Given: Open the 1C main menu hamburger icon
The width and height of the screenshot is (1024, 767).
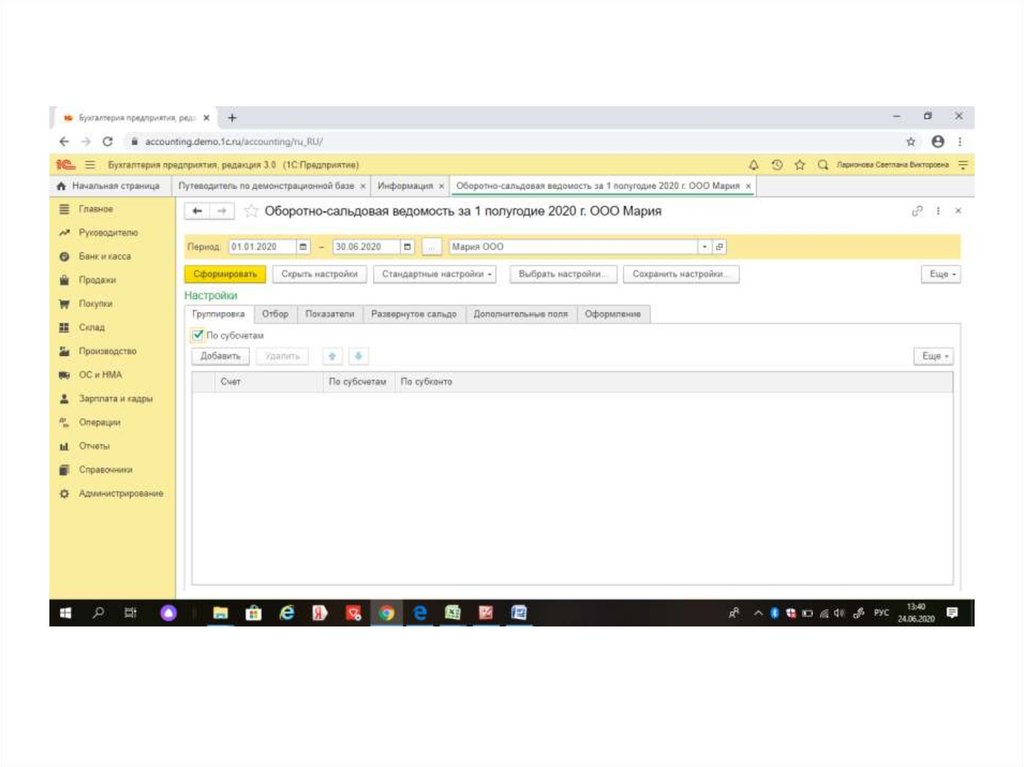Looking at the screenshot, I should [90, 165].
